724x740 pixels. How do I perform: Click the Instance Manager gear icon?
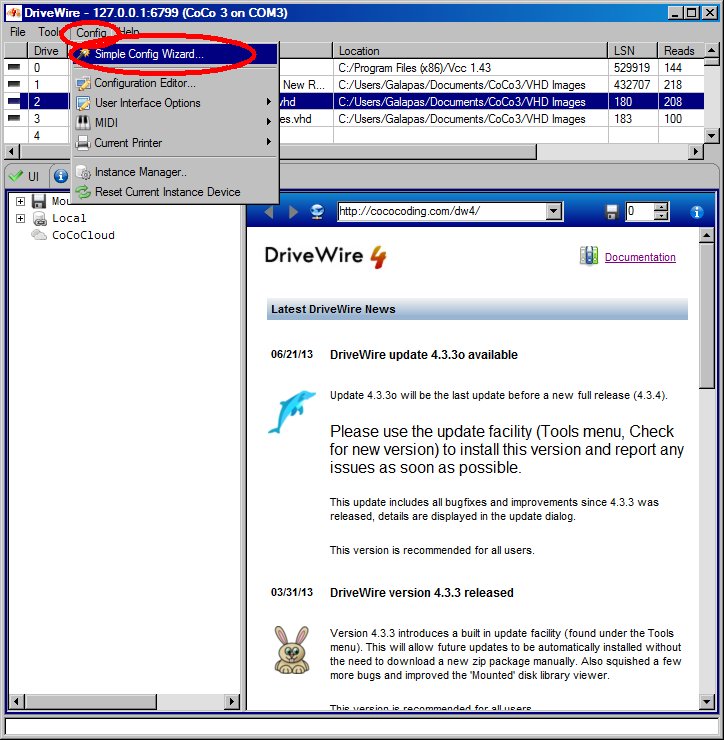(x=84, y=172)
